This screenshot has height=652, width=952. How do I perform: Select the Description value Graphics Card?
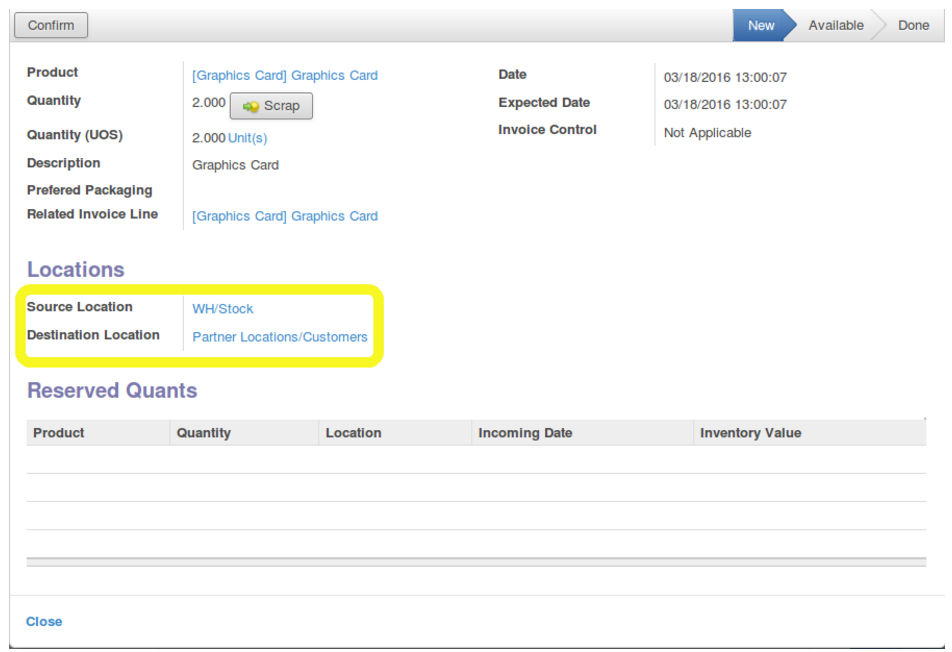tap(236, 165)
